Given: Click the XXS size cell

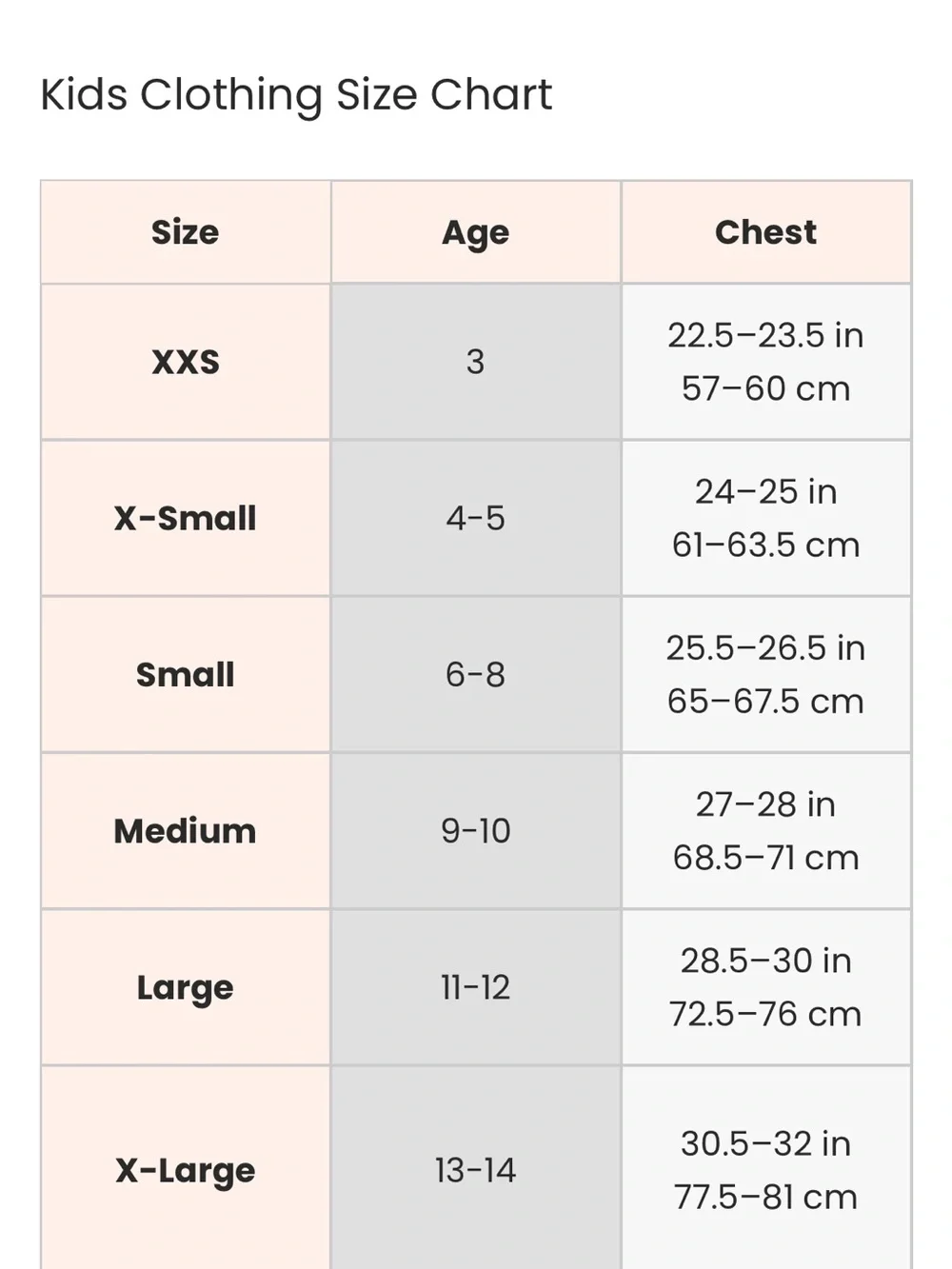Looking at the screenshot, I should click(x=186, y=362).
